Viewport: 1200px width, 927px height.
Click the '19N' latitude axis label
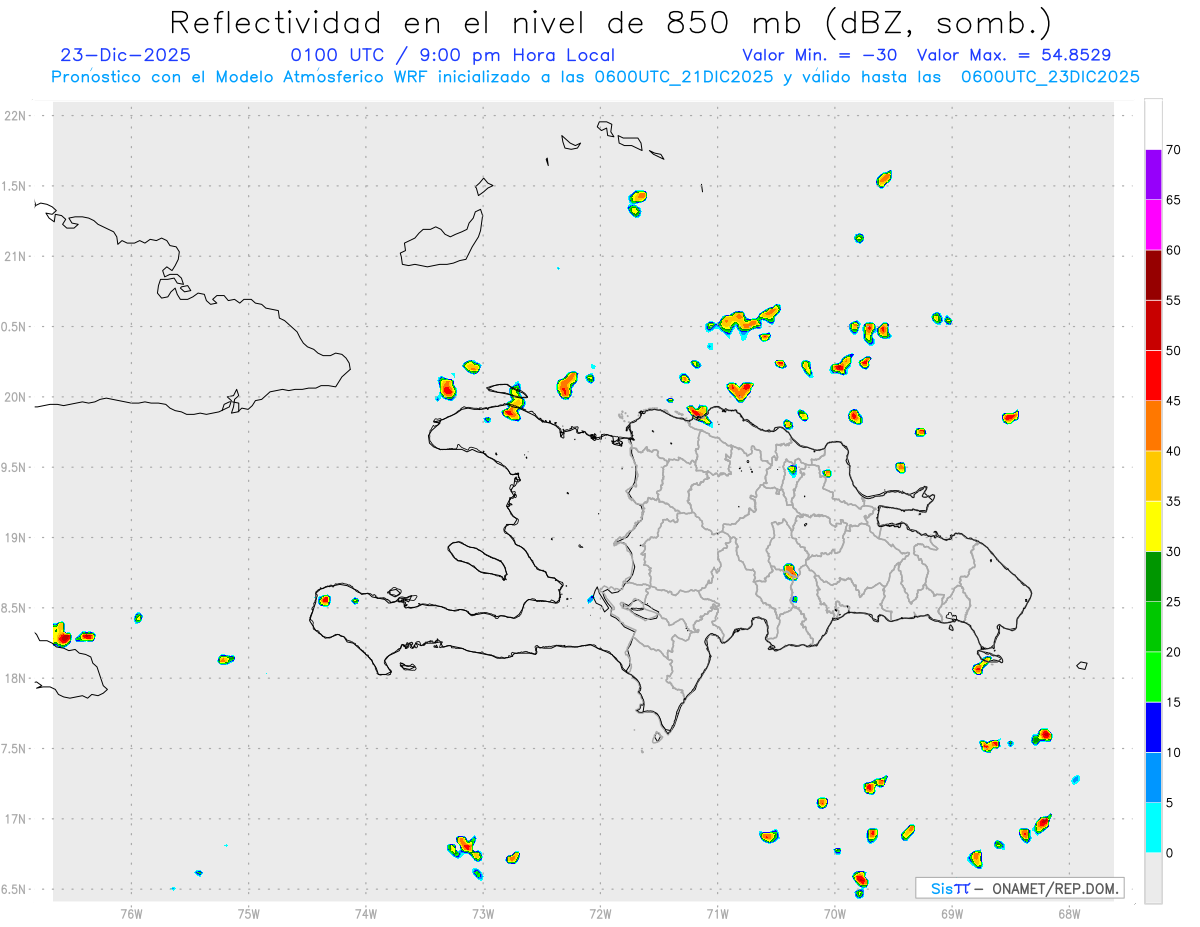pyautogui.click(x=15, y=538)
